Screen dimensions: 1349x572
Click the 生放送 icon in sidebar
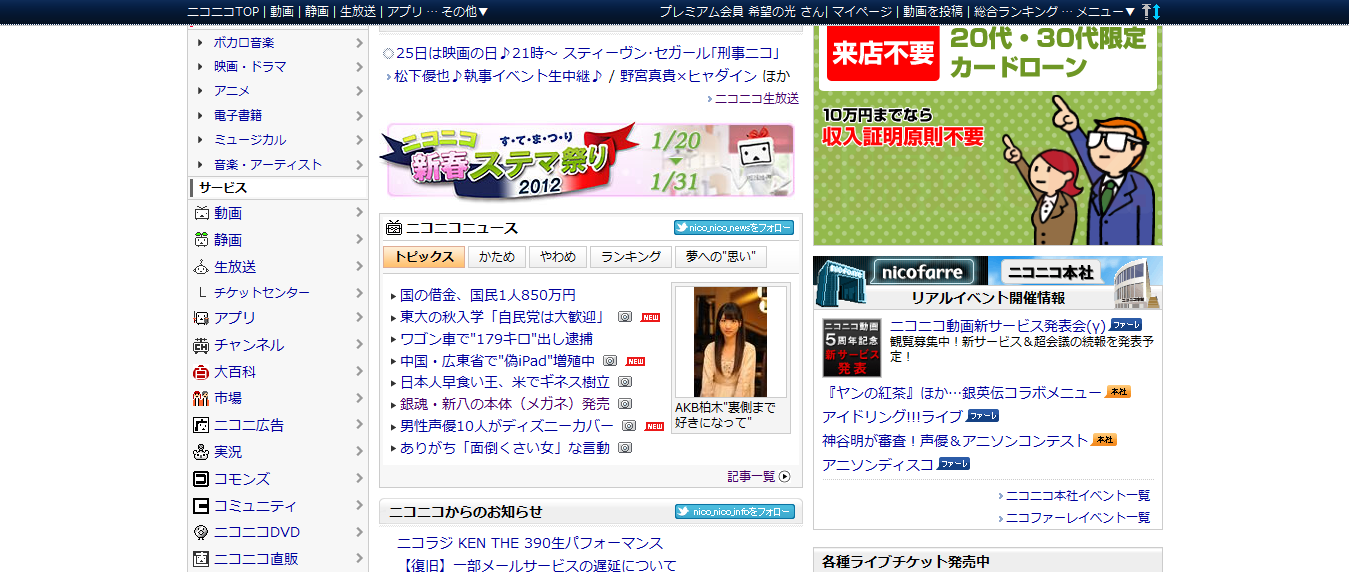pos(201,267)
